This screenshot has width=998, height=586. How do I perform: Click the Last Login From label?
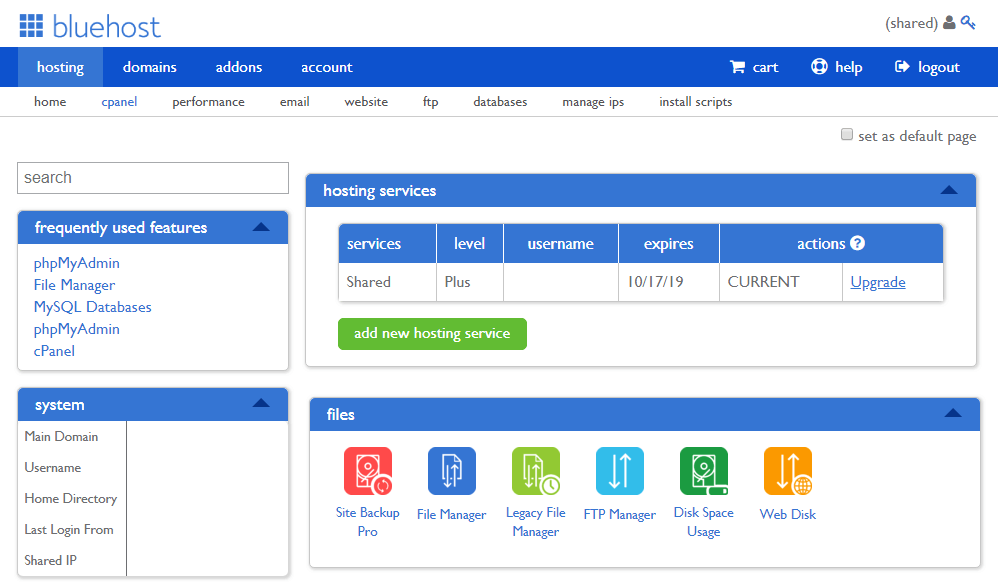pos(69,529)
